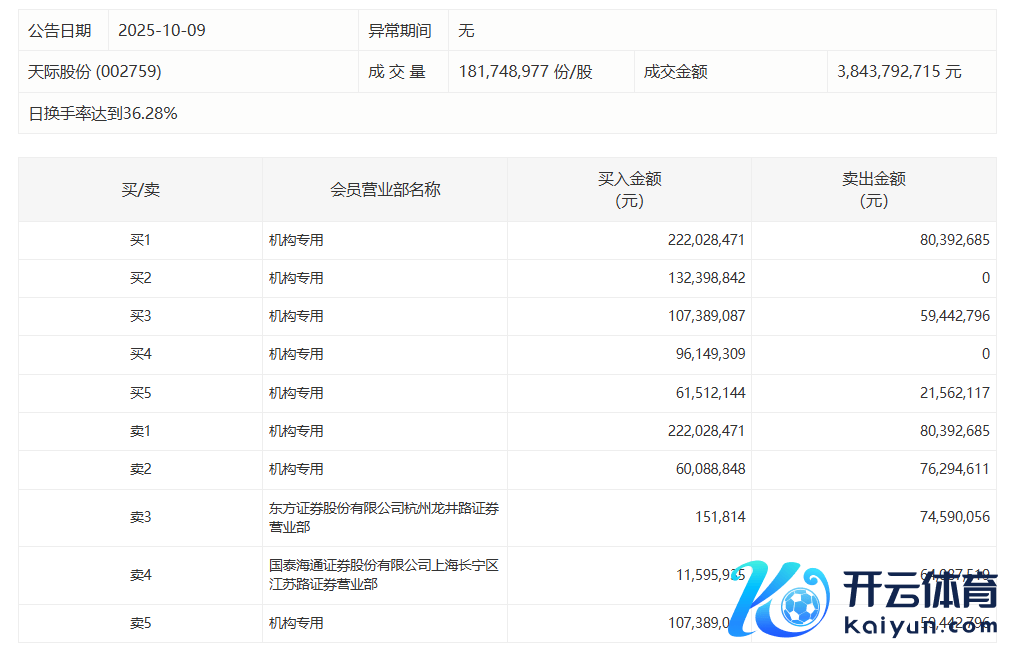The height and width of the screenshot is (659, 1013).
Task: Click the turnover amount 3,843,792,715 元
Action: [x=899, y=72]
